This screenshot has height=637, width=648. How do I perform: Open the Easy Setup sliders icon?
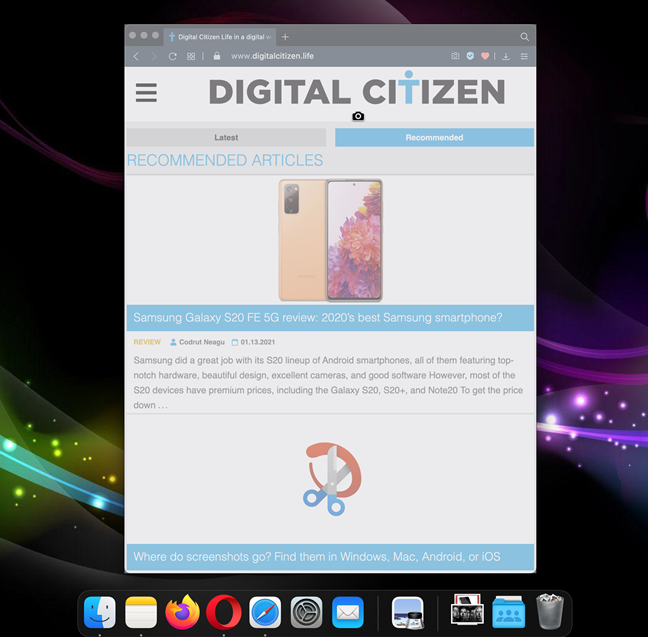[x=524, y=56]
